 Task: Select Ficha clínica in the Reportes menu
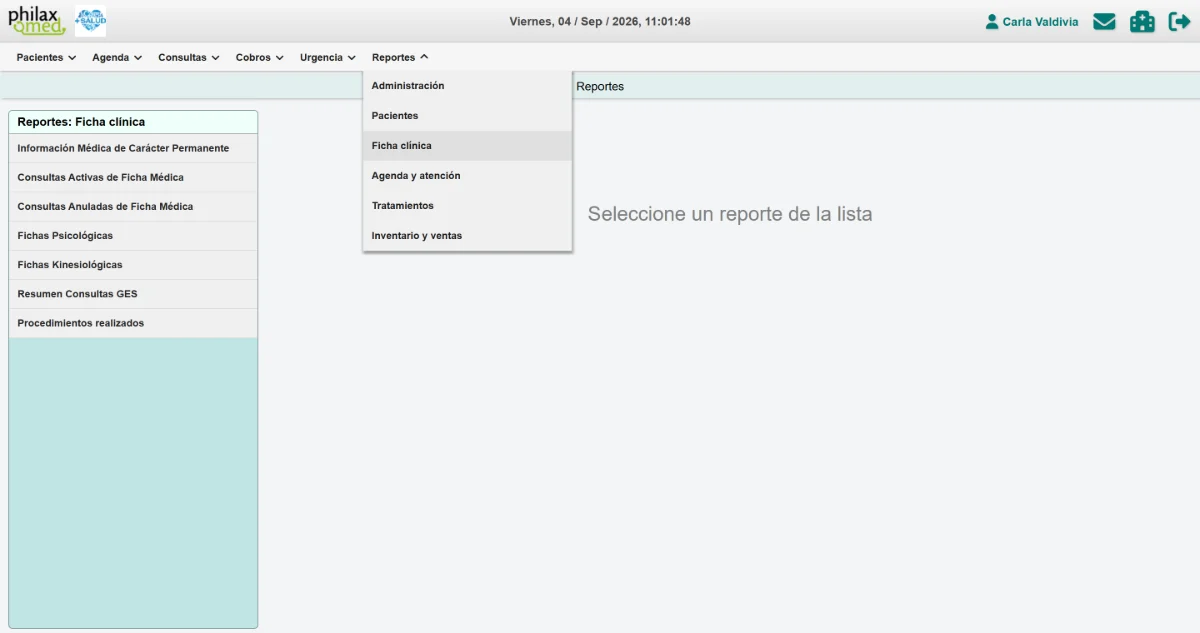pyautogui.click(x=467, y=146)
